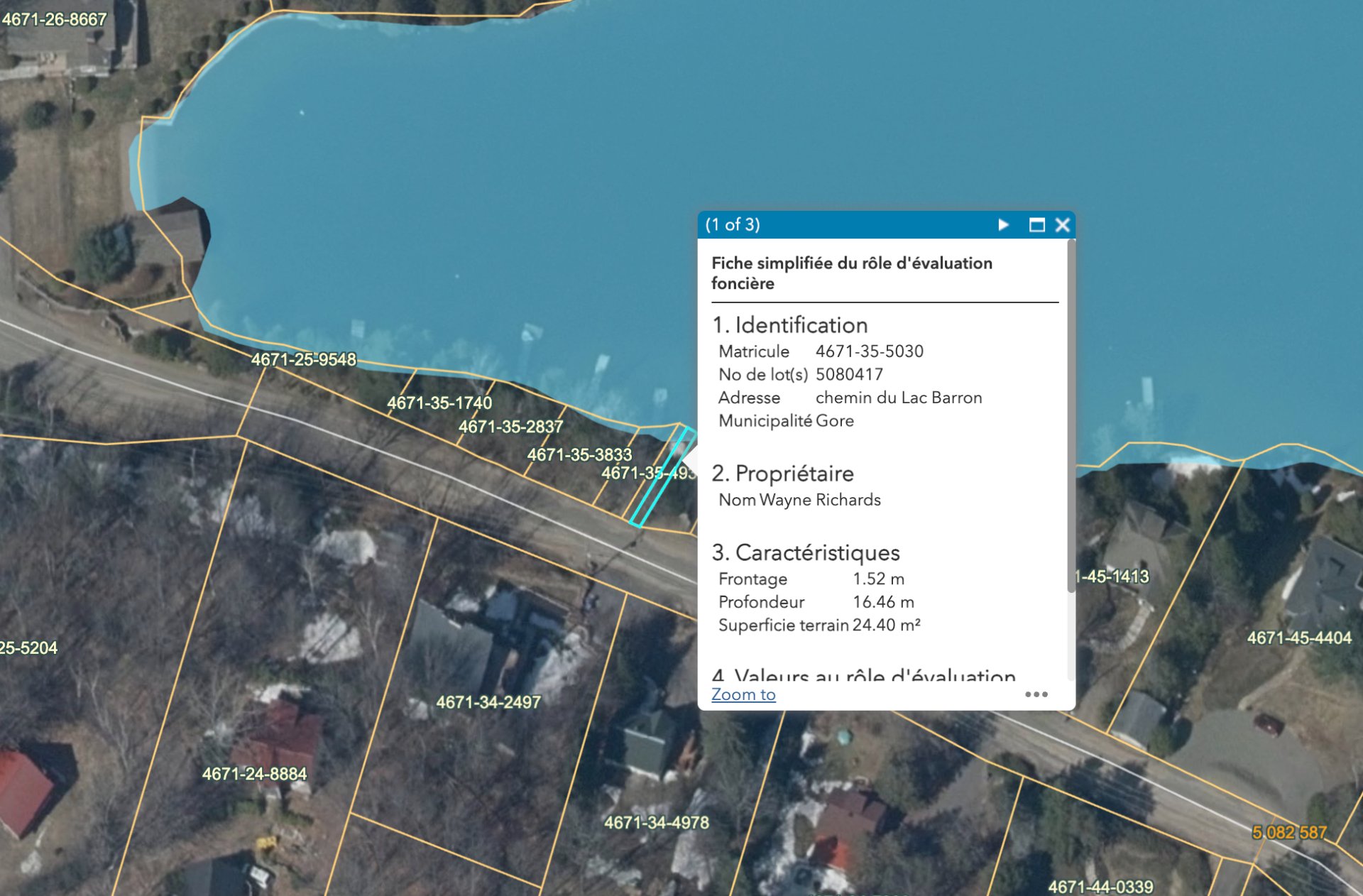
Task: Maximize the popup info window
Action: click(x=1036, y=225)
